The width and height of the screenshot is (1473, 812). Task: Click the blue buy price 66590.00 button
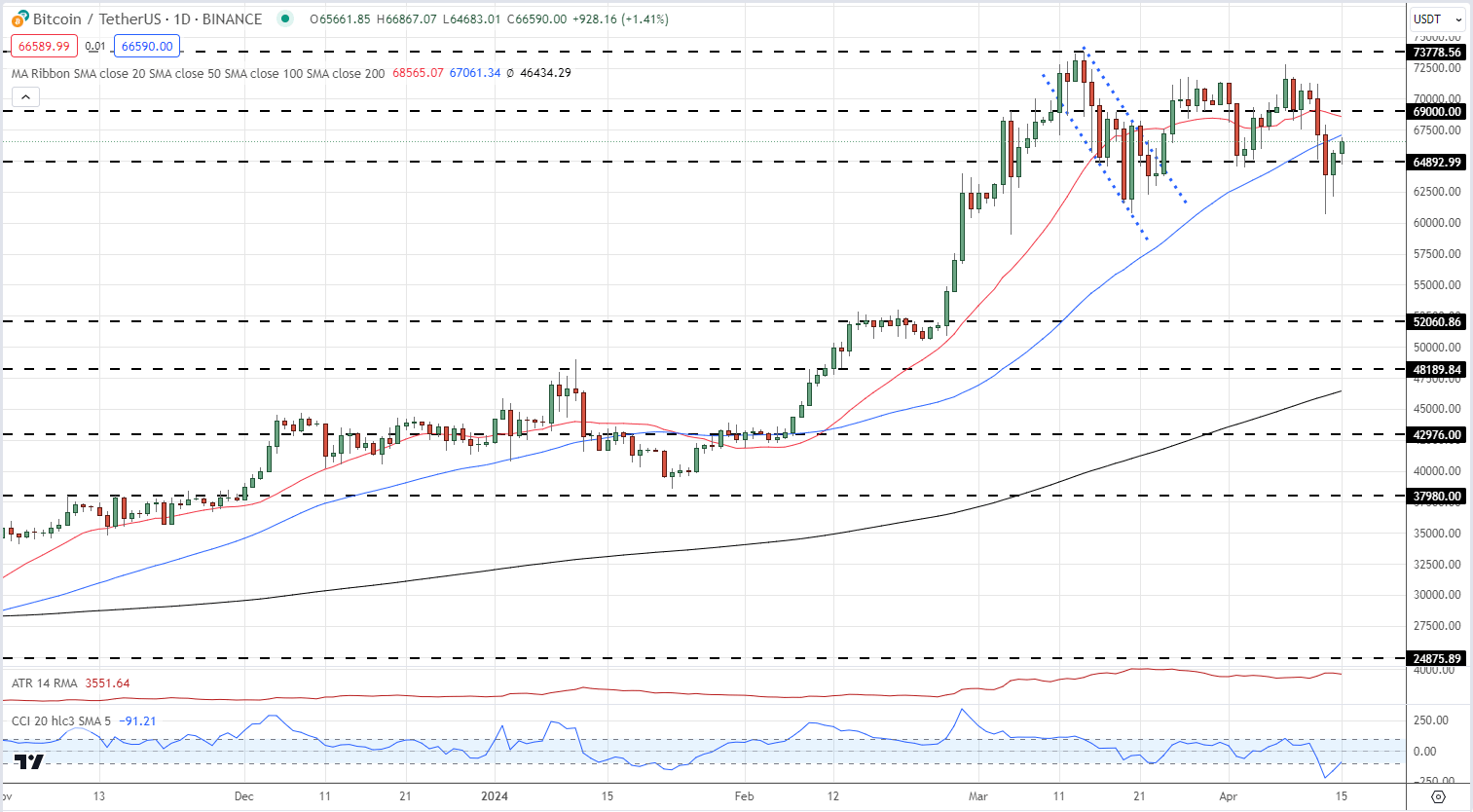coord(147,46)
